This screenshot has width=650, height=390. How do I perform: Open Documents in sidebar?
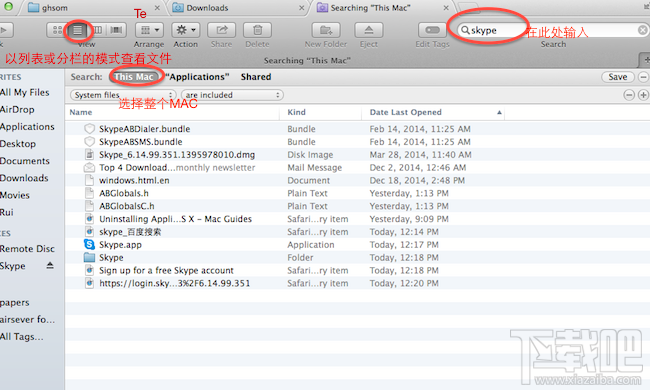click(x=25, y=161)
